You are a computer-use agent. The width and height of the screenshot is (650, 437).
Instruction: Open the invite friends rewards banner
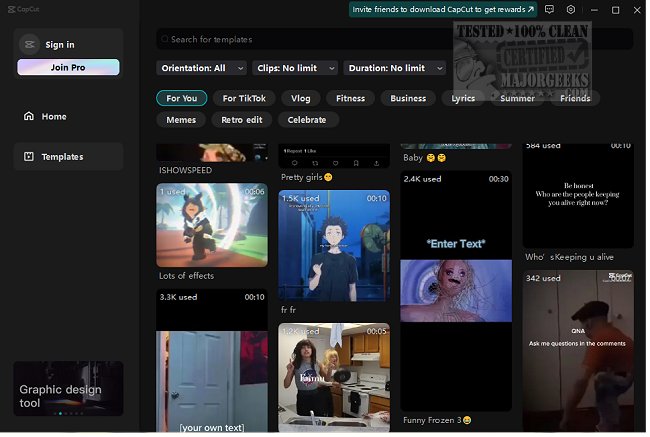445,10
